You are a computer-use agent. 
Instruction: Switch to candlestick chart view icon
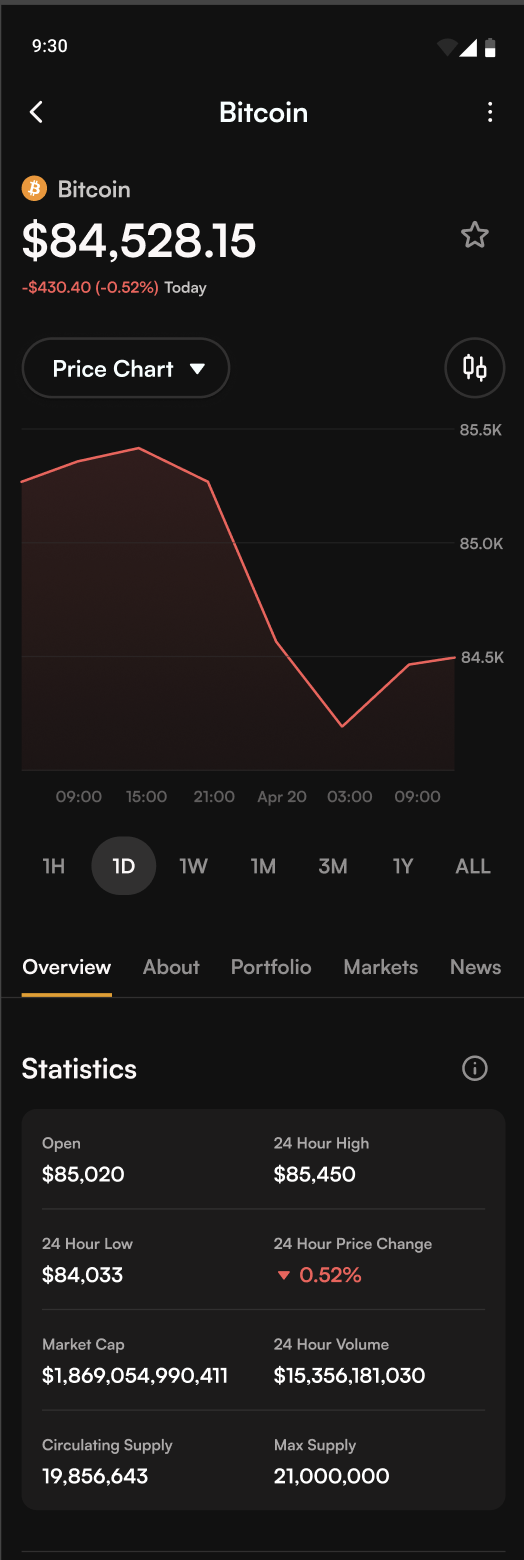(474, 368)
